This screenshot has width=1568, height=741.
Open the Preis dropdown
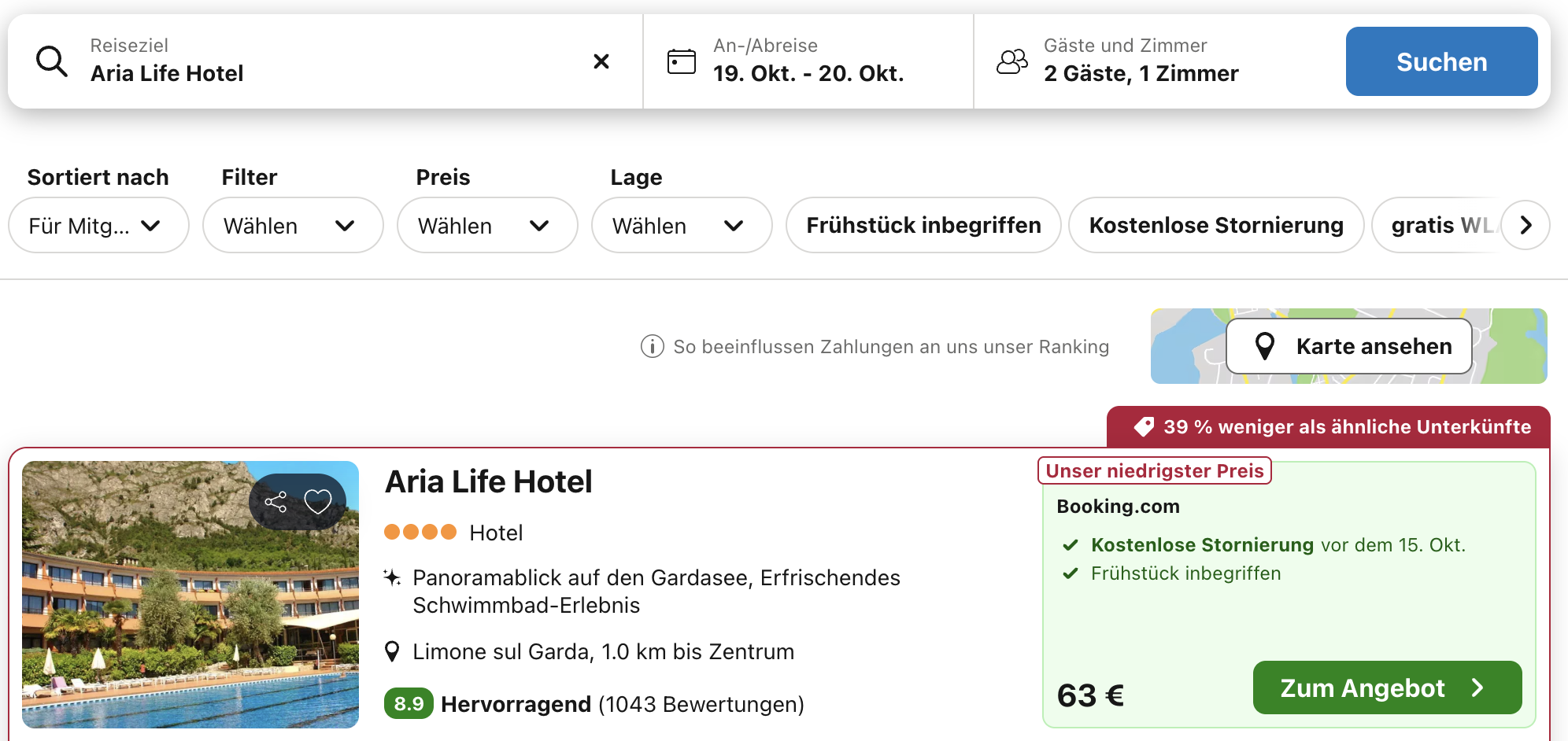tap(487, 226)
